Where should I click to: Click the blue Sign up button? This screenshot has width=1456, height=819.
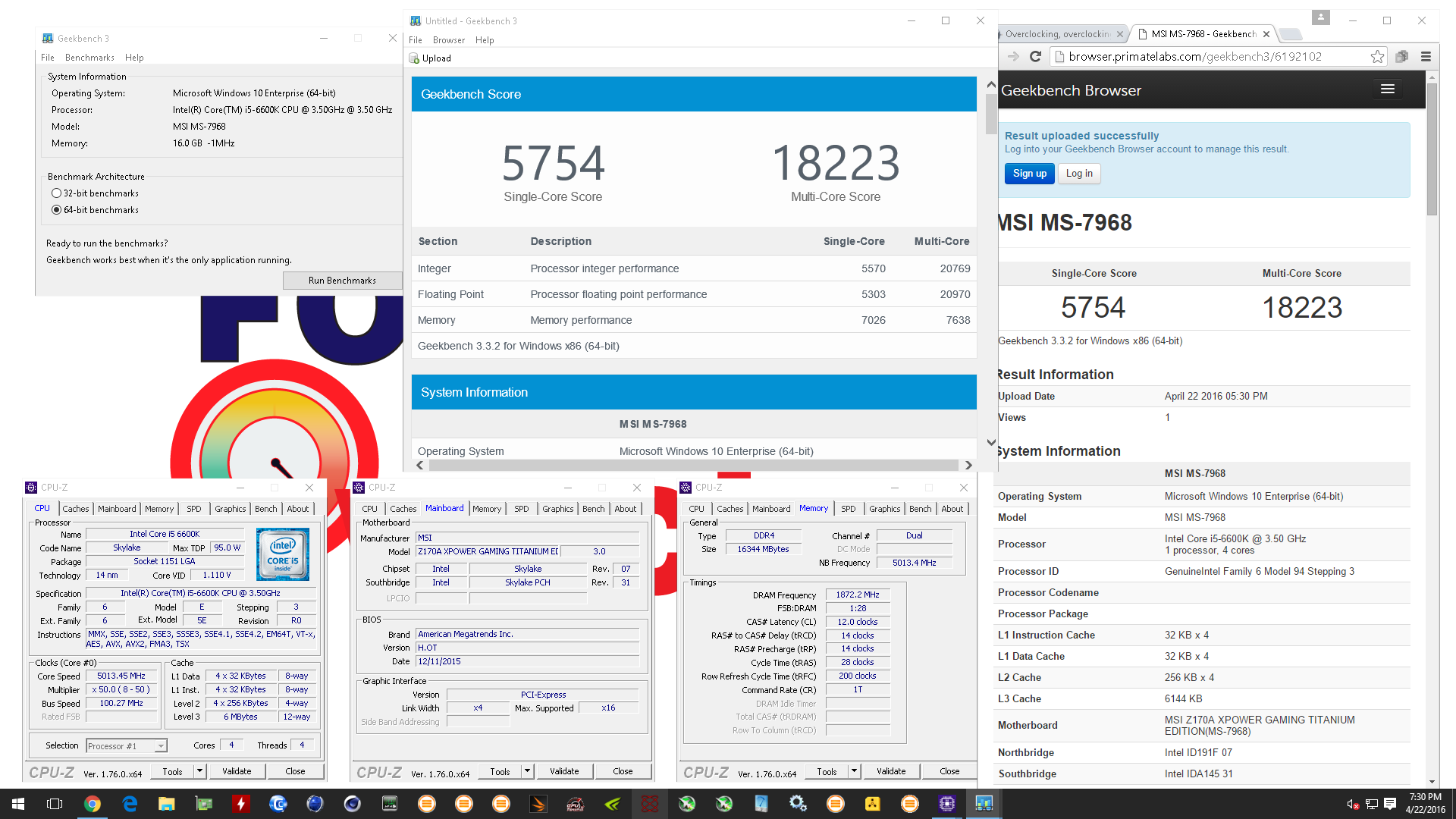tap(1030, 174)
